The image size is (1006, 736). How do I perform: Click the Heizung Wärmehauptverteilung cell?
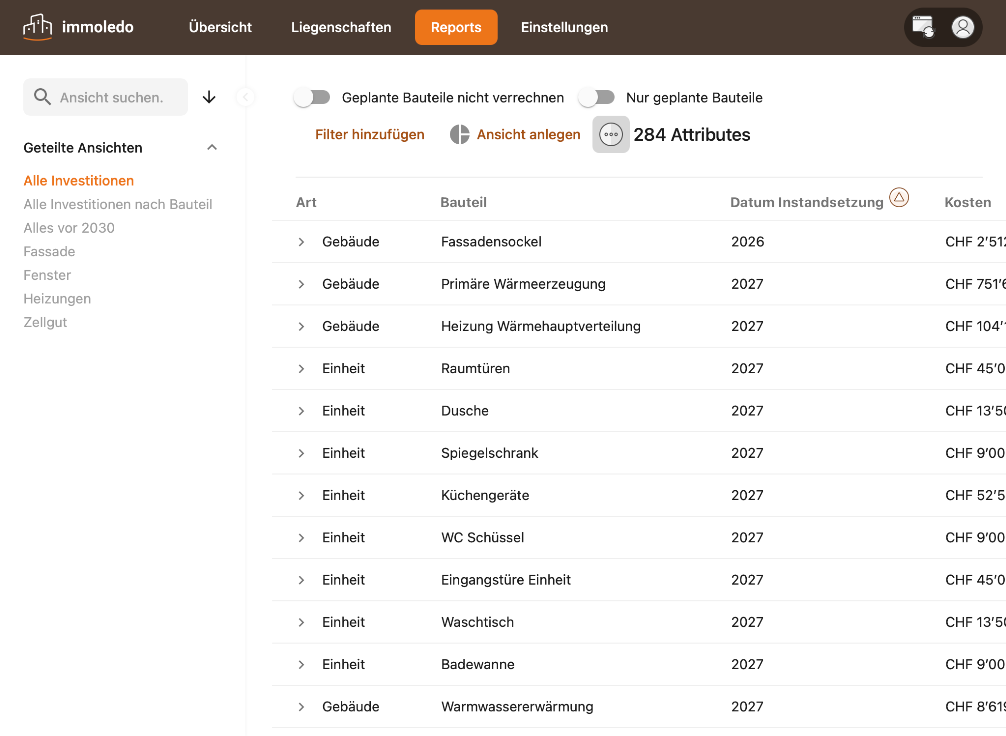point(541,327)
